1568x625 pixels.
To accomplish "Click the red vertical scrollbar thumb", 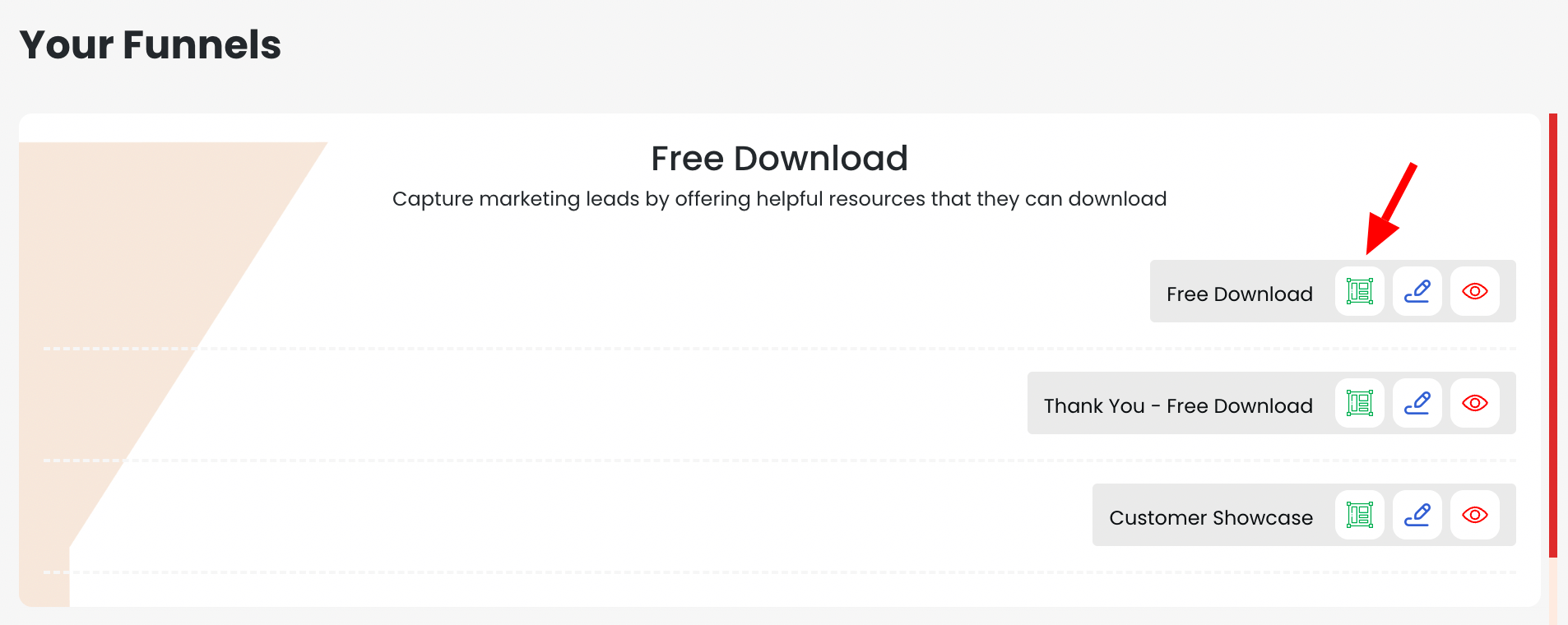I will (1552, 329).
